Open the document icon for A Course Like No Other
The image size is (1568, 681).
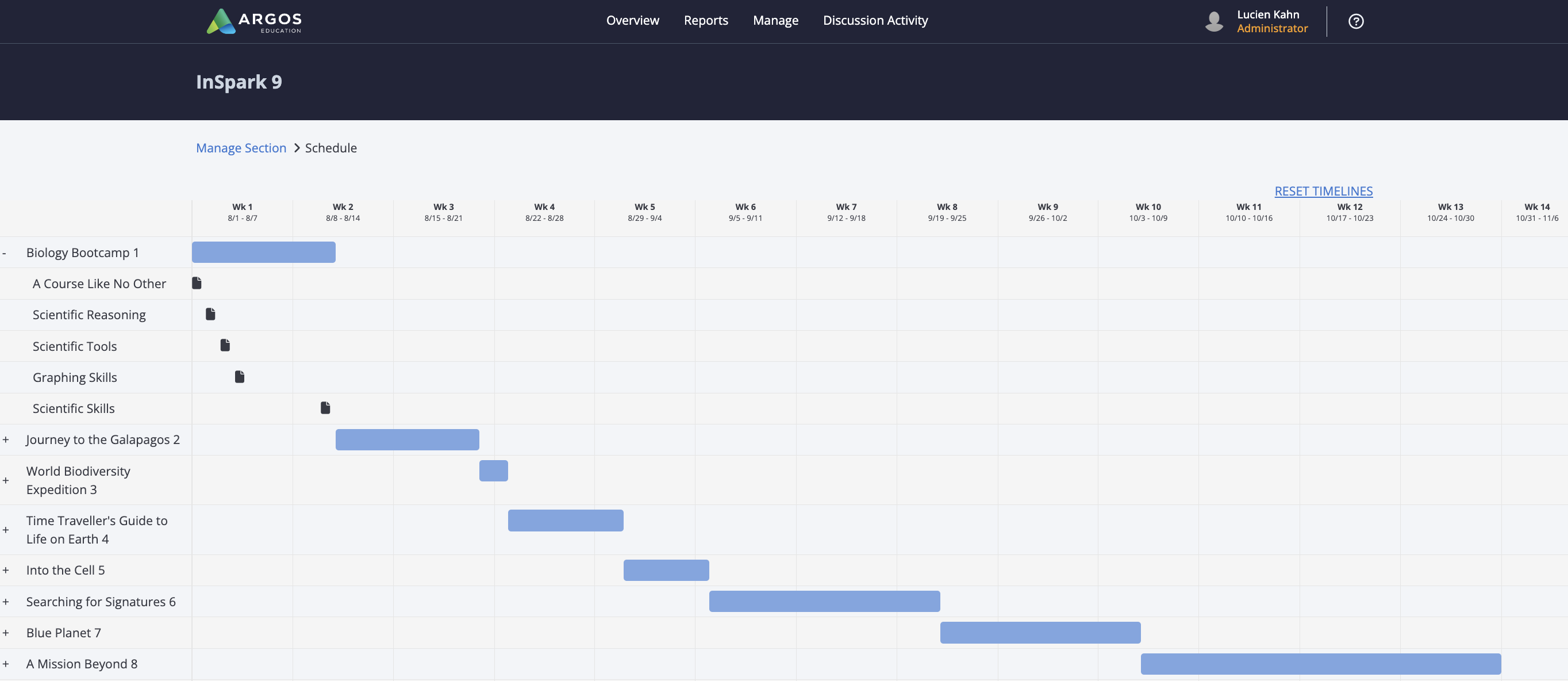pyautogui.click(x=196, y=282)
